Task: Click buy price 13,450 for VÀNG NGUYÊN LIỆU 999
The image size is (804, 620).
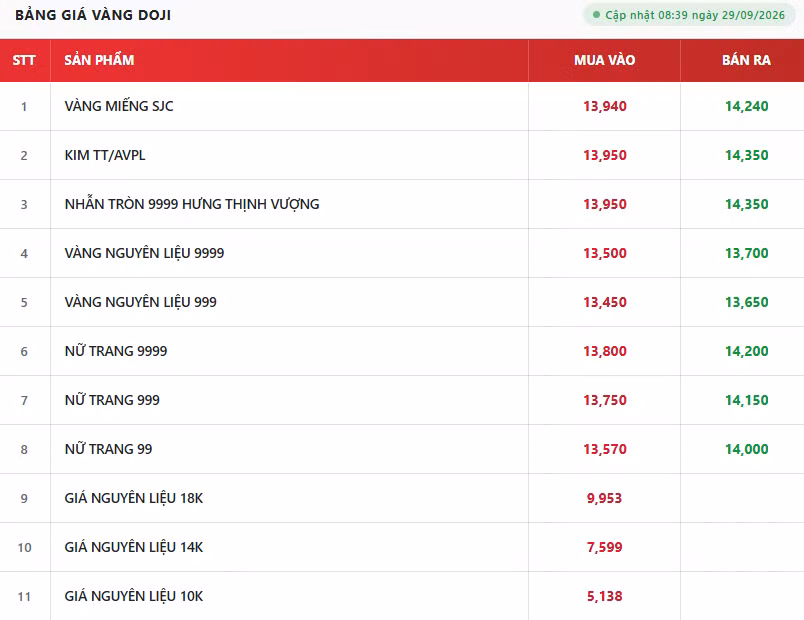Action: click(605, 303)
